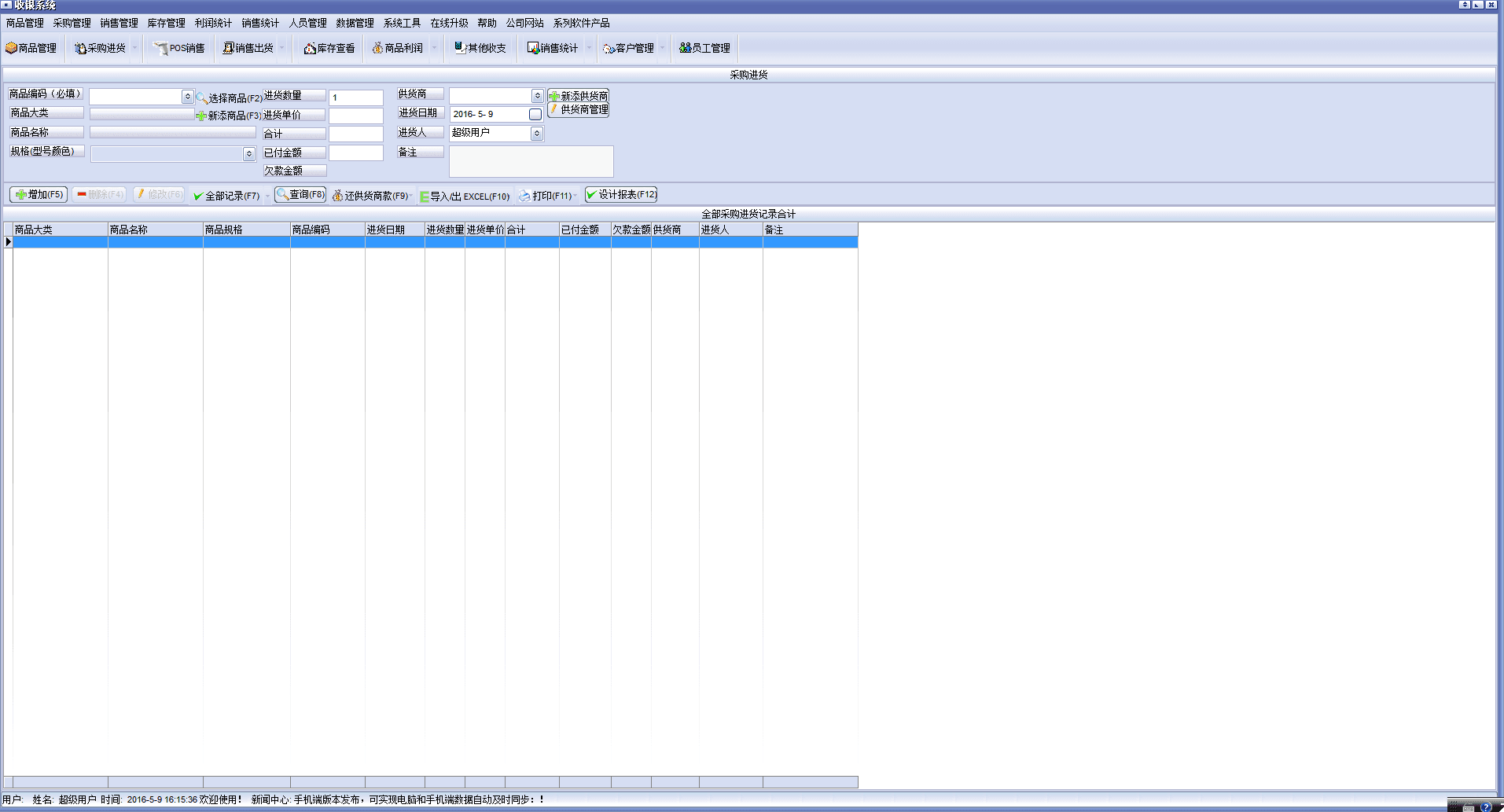Click the 新添商品(F3) green plus icon
The image size is (1504, 812).
point(201,116)
